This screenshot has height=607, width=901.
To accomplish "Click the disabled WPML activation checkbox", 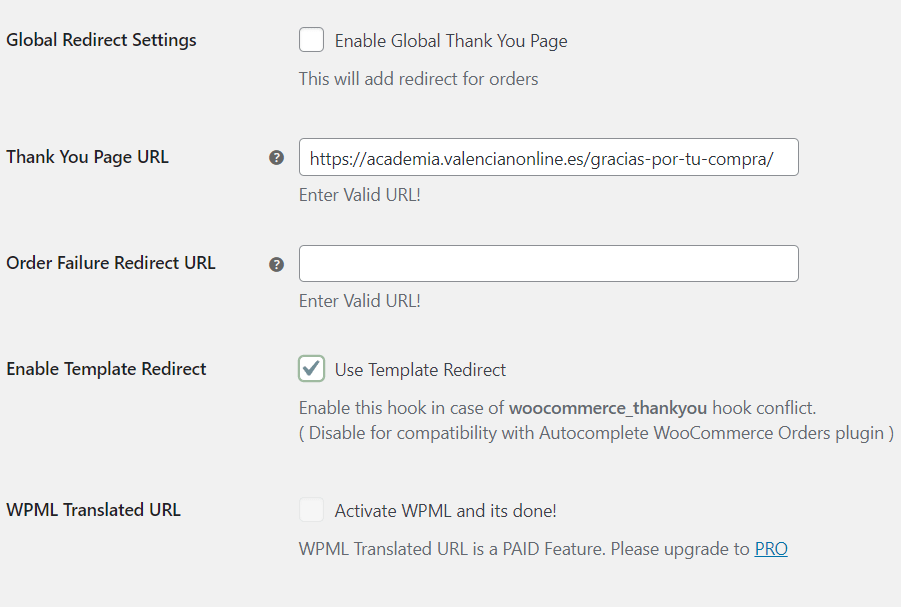I will pyautogui.click(x=311, y=510).
